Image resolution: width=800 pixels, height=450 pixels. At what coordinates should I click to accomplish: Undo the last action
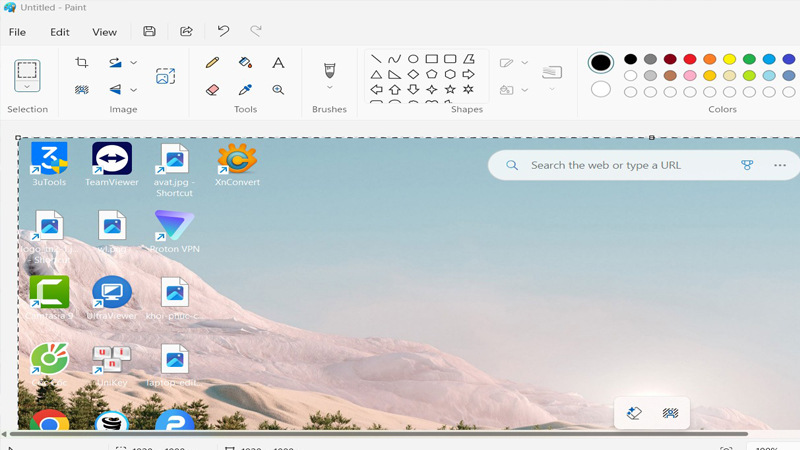(x=223, y=31)
